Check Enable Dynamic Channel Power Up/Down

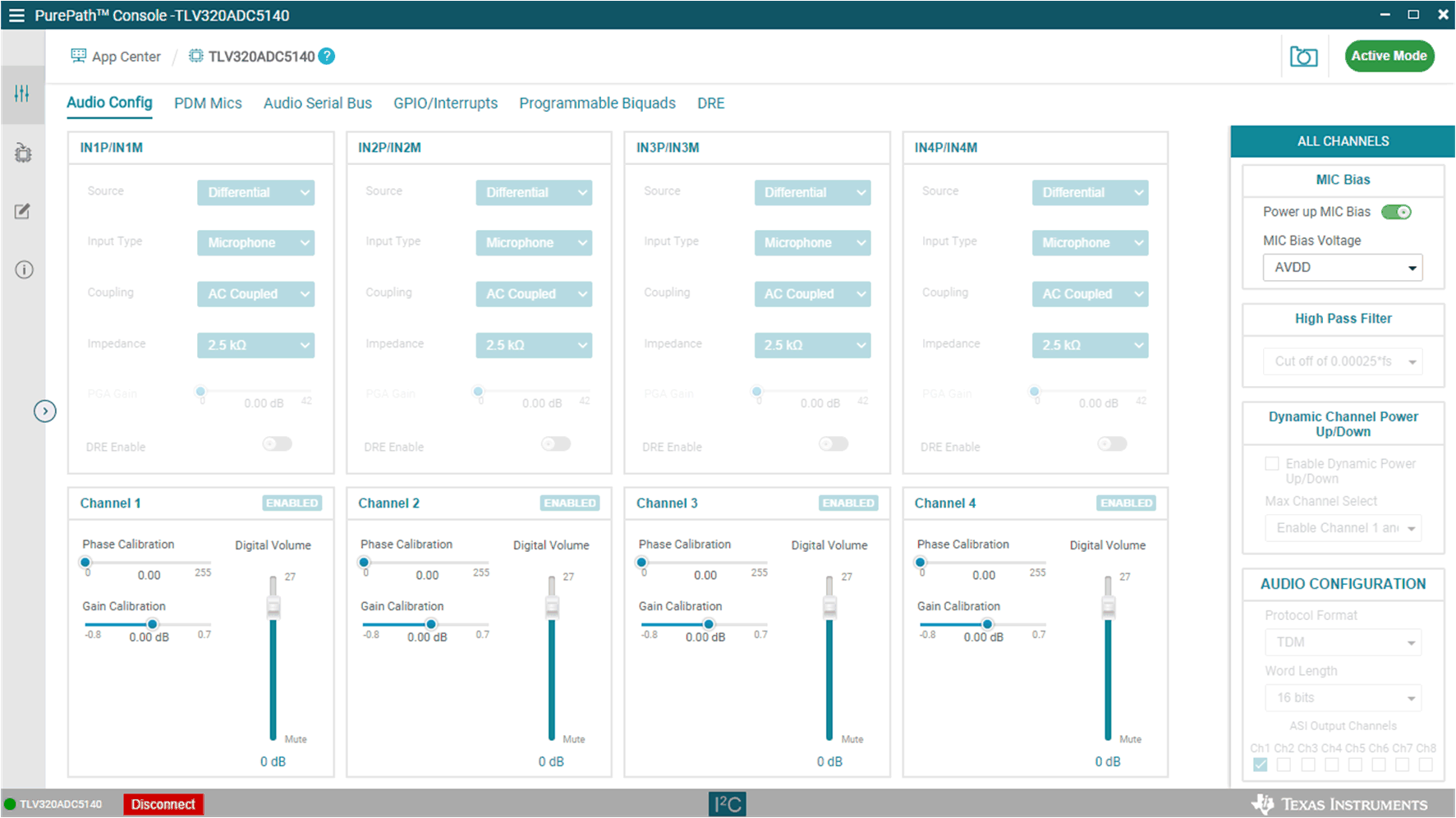coord(1272,464)
